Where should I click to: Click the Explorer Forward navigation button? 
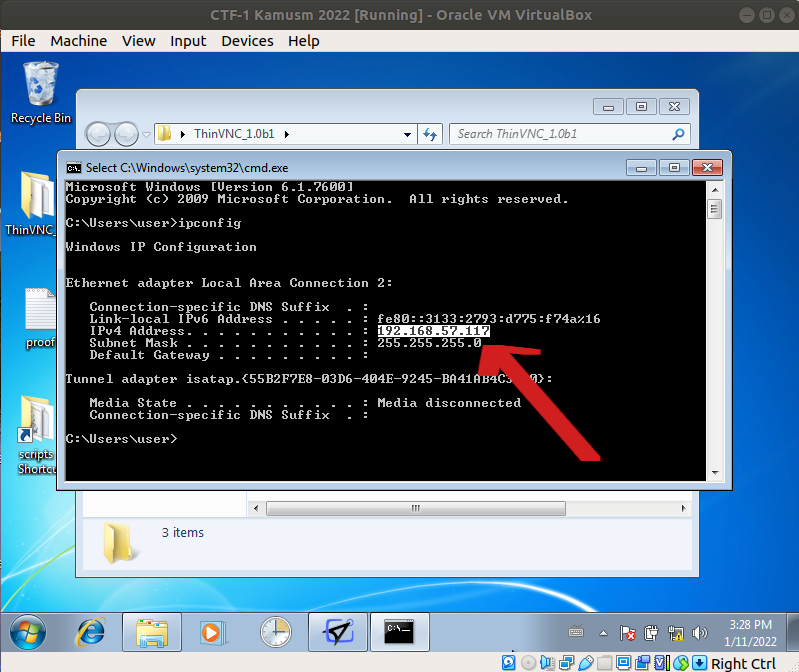126,135
